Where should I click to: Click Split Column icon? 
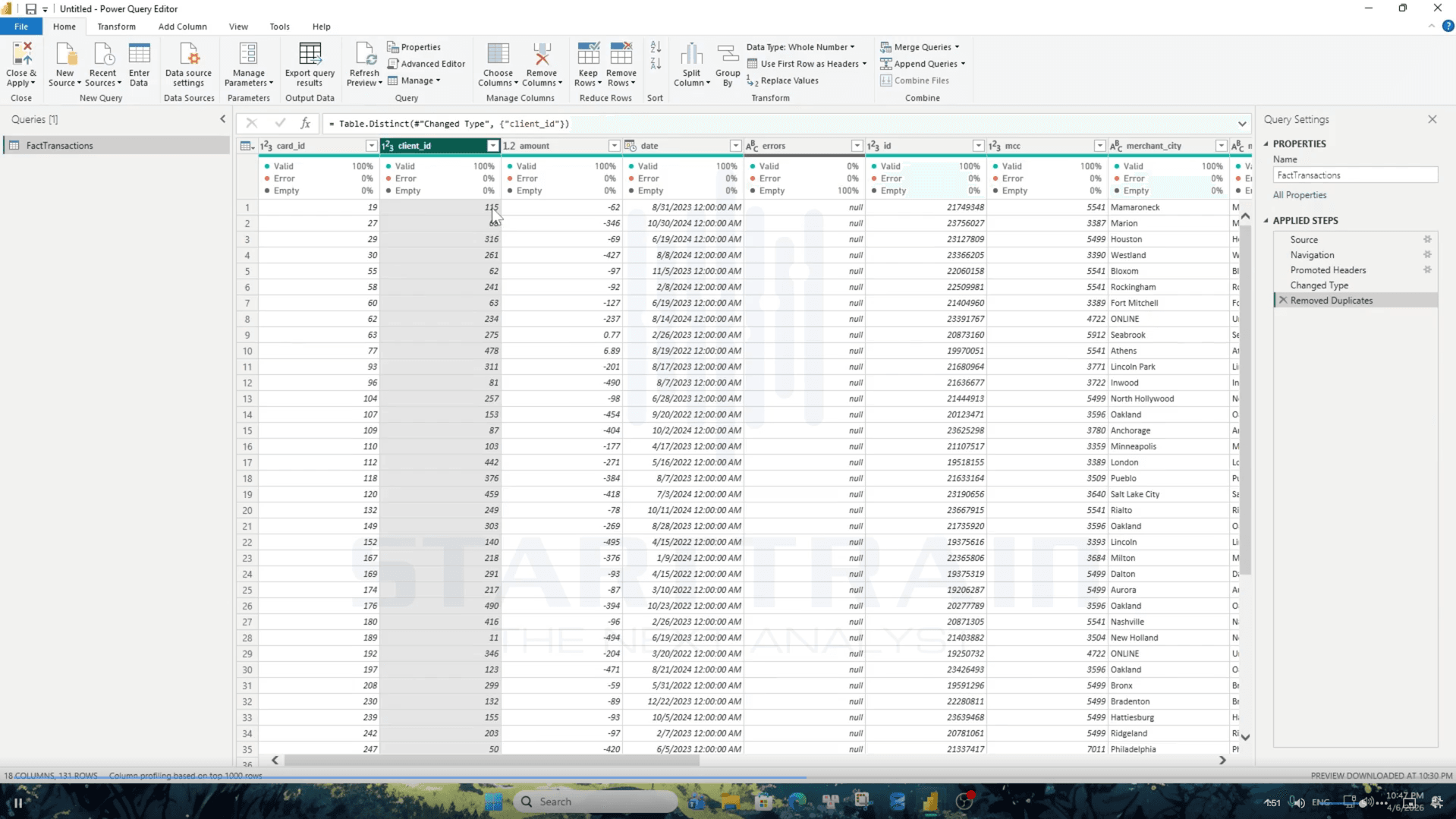(691, 54)
